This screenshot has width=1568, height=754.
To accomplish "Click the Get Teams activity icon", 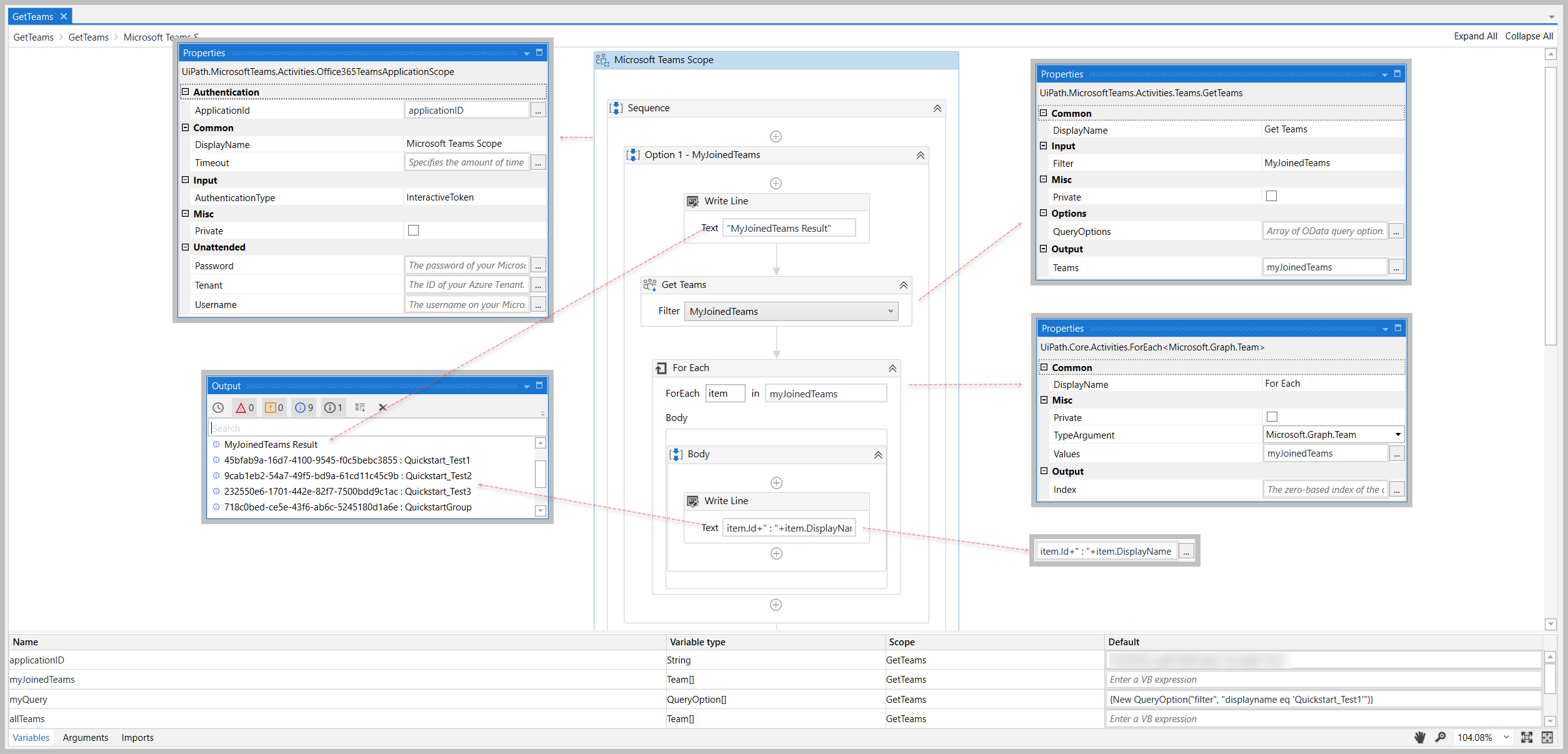I will (650, 285).
